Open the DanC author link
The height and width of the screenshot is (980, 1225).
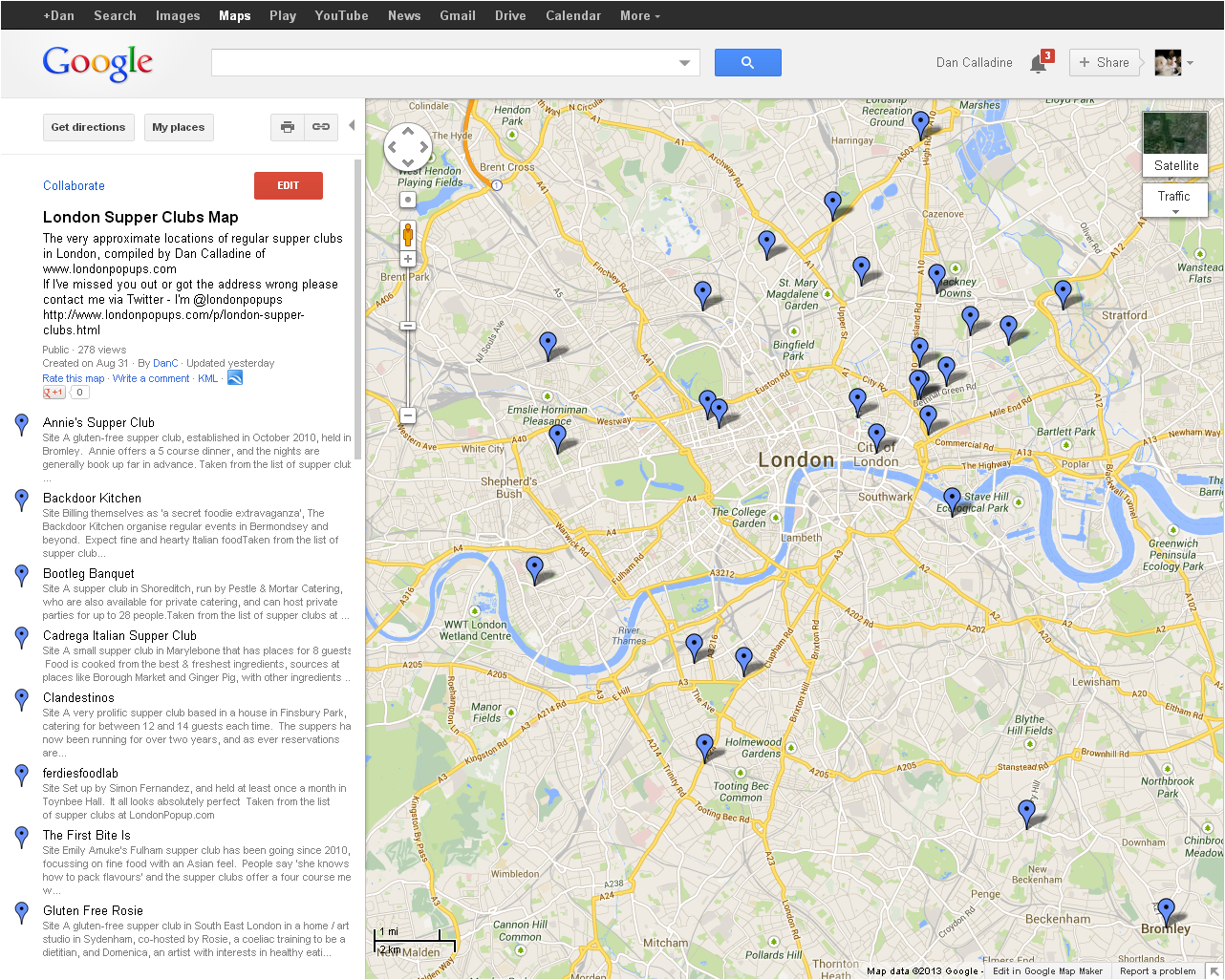[x=165, y=363]
